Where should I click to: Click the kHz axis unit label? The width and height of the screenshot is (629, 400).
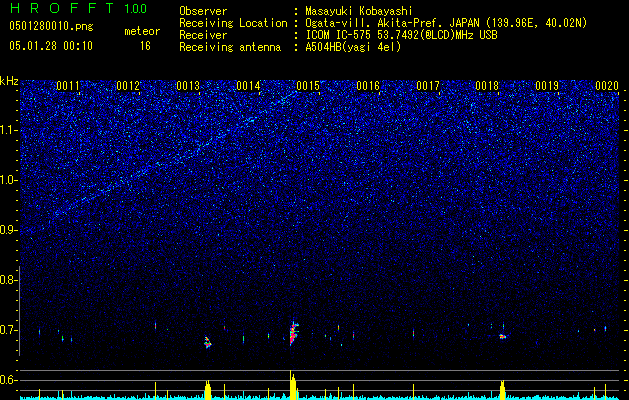(9, 81)
